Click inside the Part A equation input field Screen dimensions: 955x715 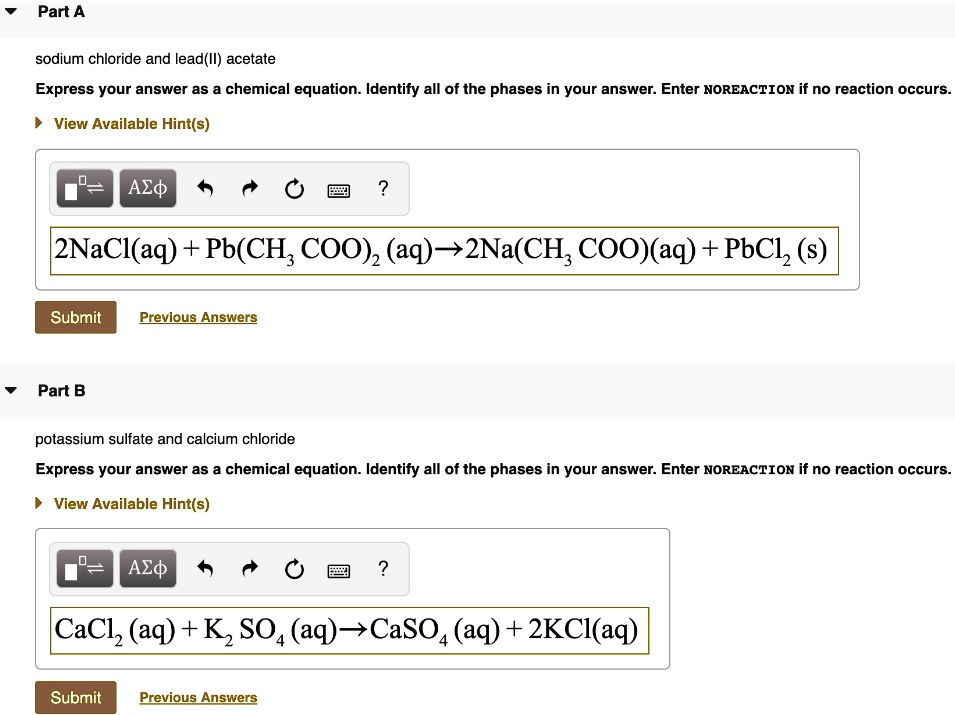445,250
